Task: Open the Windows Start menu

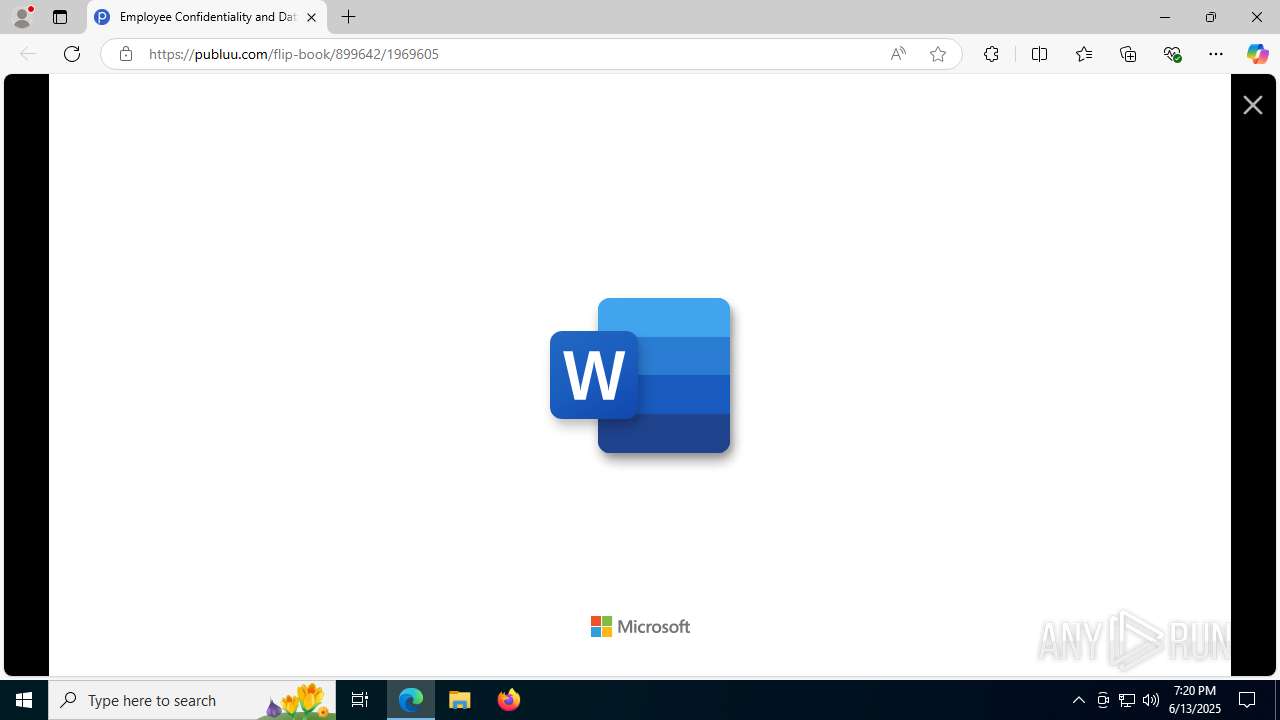Action: pos(24,700)
